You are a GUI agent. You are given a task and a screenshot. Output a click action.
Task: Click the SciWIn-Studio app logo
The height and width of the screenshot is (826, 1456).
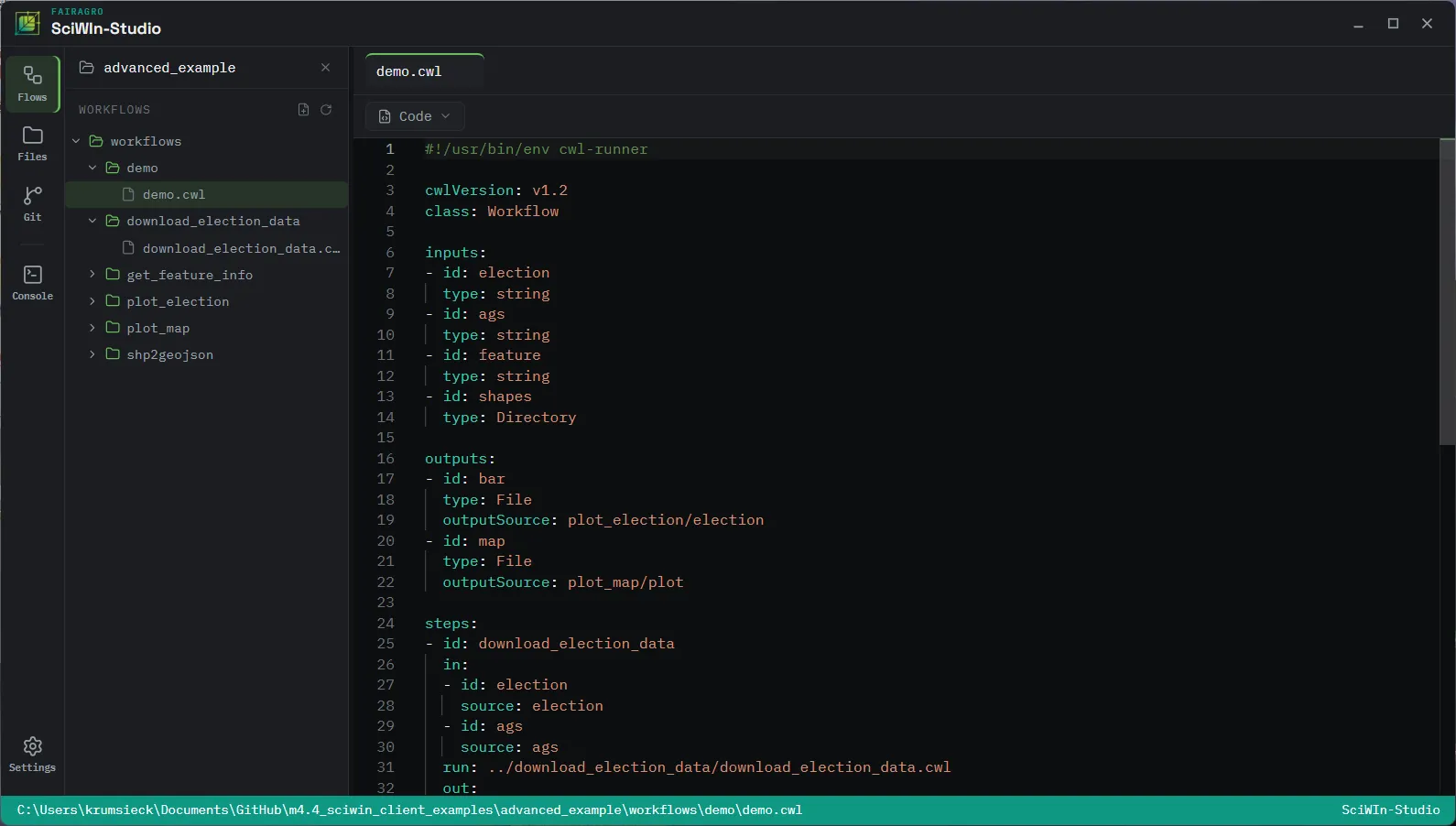point(27,23)
